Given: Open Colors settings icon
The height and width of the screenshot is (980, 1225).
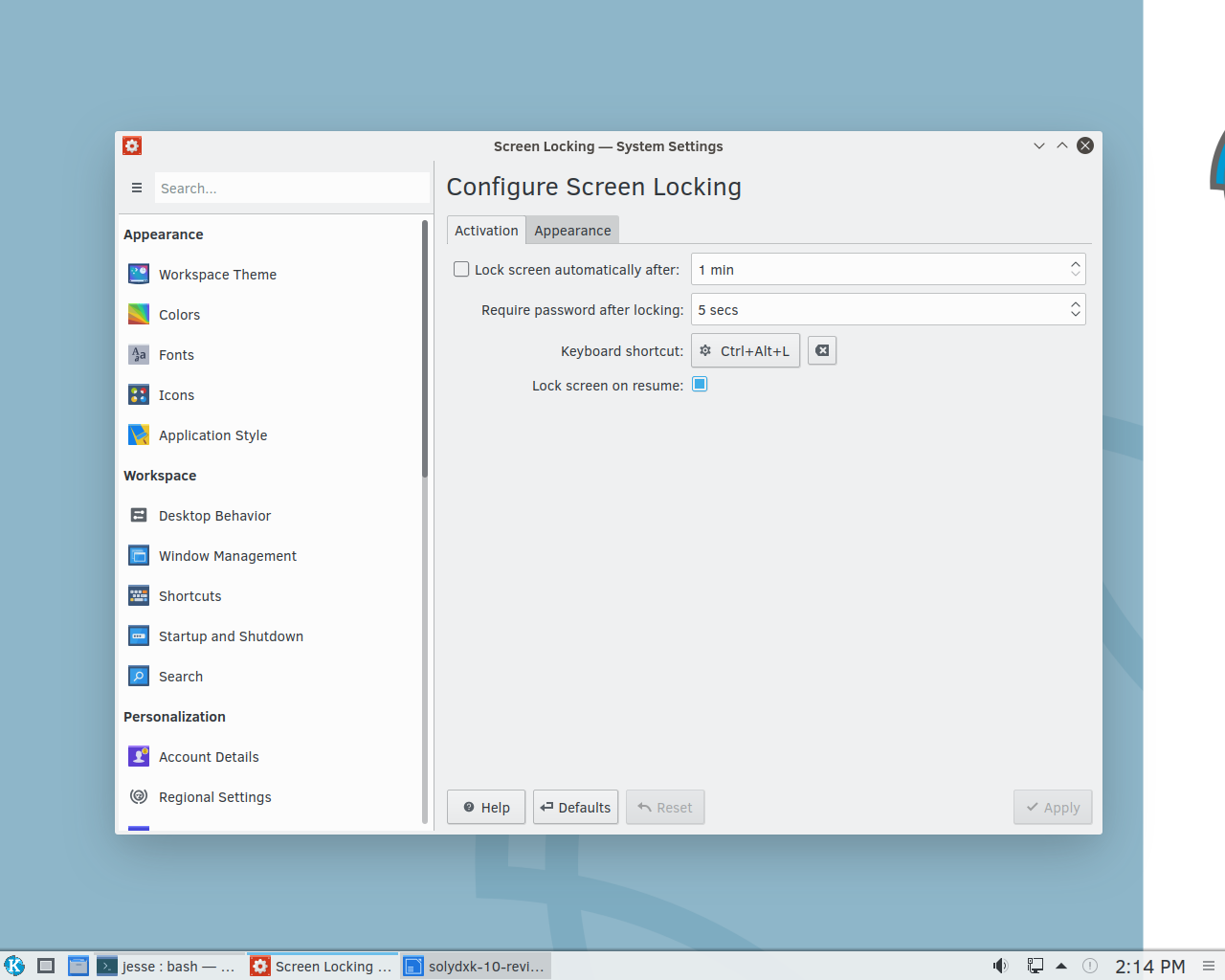Looking at the screenshot, I should tap(139, 315).
